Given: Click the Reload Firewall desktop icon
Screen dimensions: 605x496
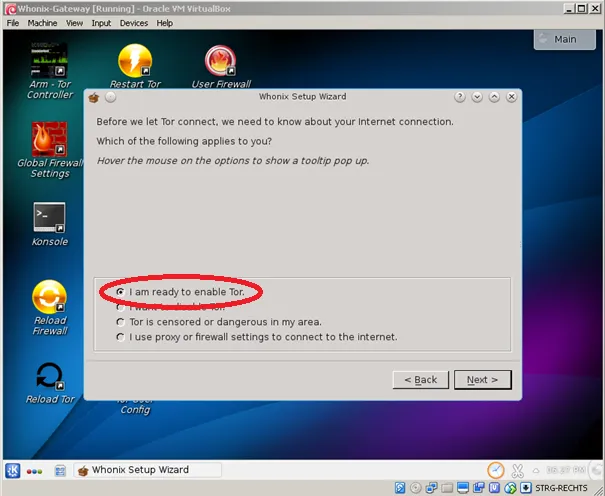Looking at the screenshot, I should [x=49, y=307].
